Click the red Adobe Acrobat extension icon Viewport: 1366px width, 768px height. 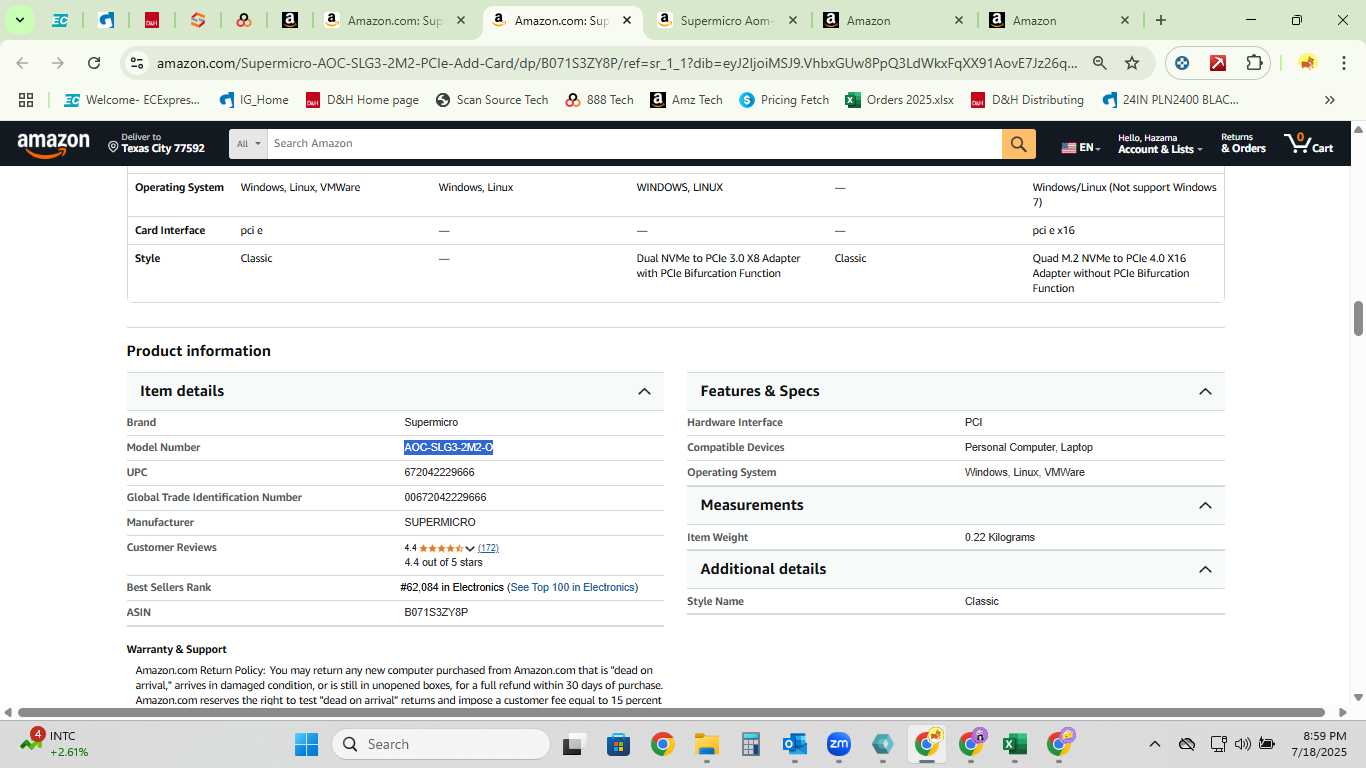(1218, 63)
